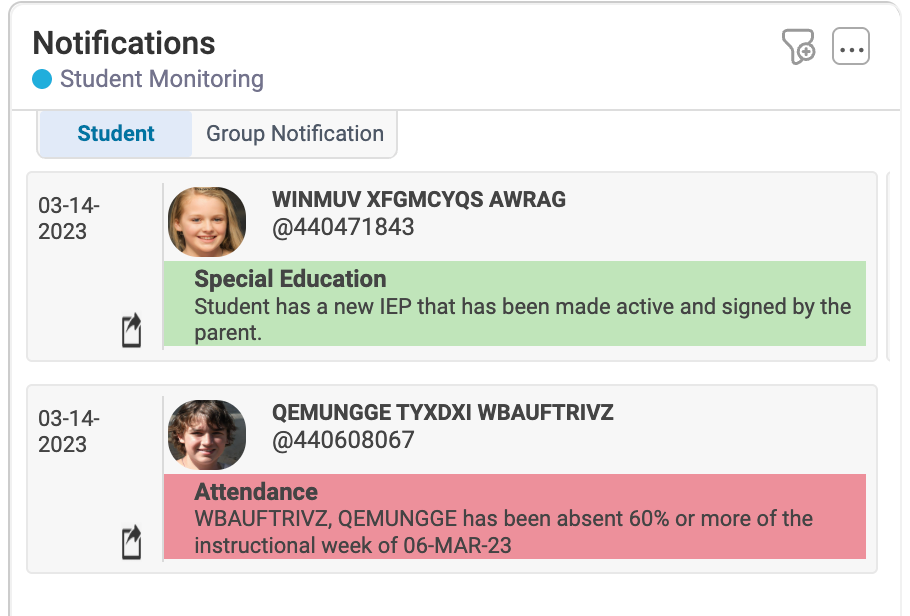Click the blue Student Monitoring dot

tap(42, 79)
